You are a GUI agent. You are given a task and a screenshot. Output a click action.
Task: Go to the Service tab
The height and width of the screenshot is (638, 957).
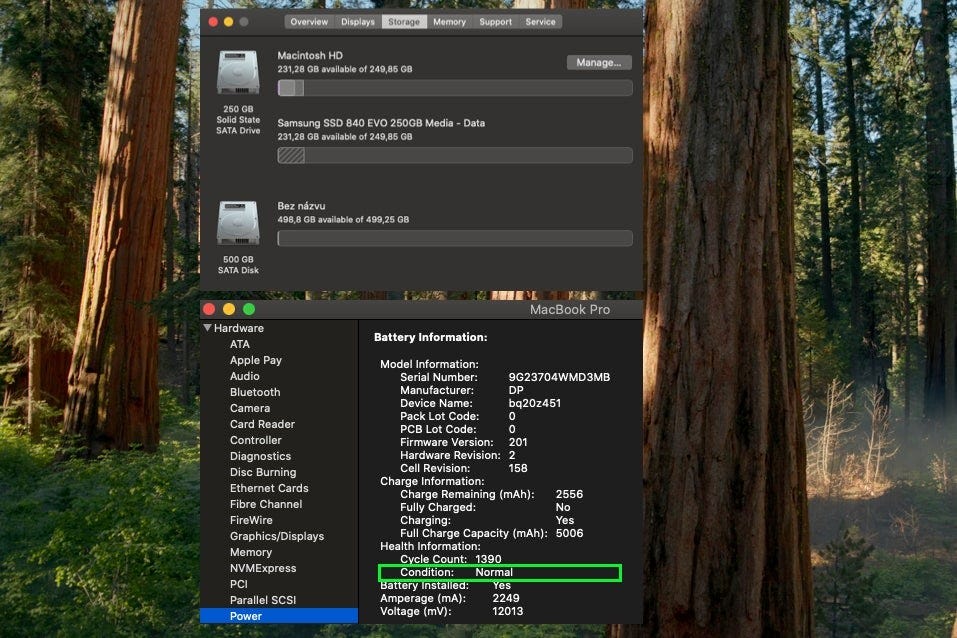540,21
